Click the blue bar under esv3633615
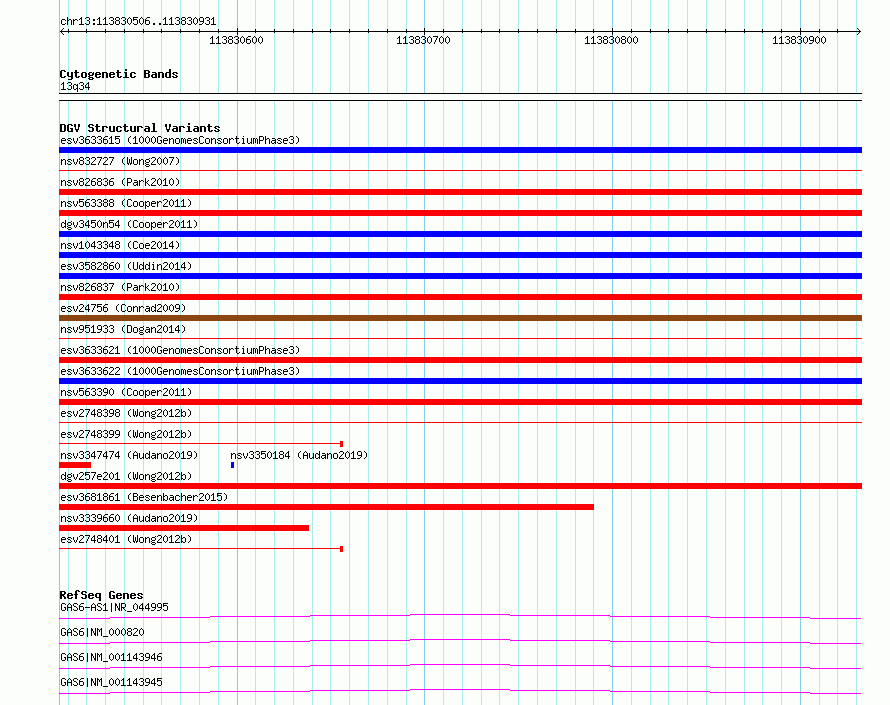 pyautogui.click(x=460, y=150)
